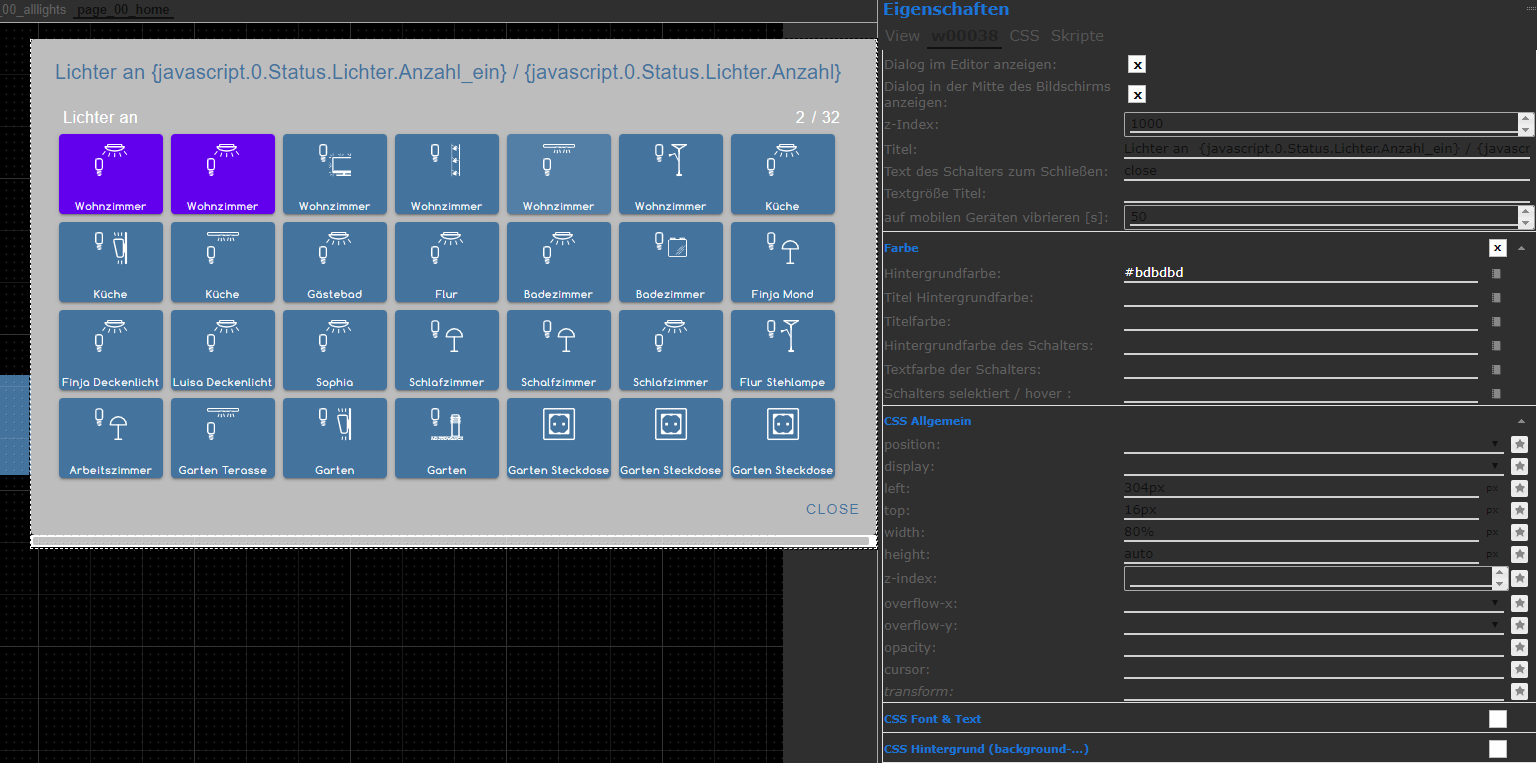Open the overflow-y dropdown
Image resolution: width=1537 pixels, height=763 pixels.
tap(1314, 625)
